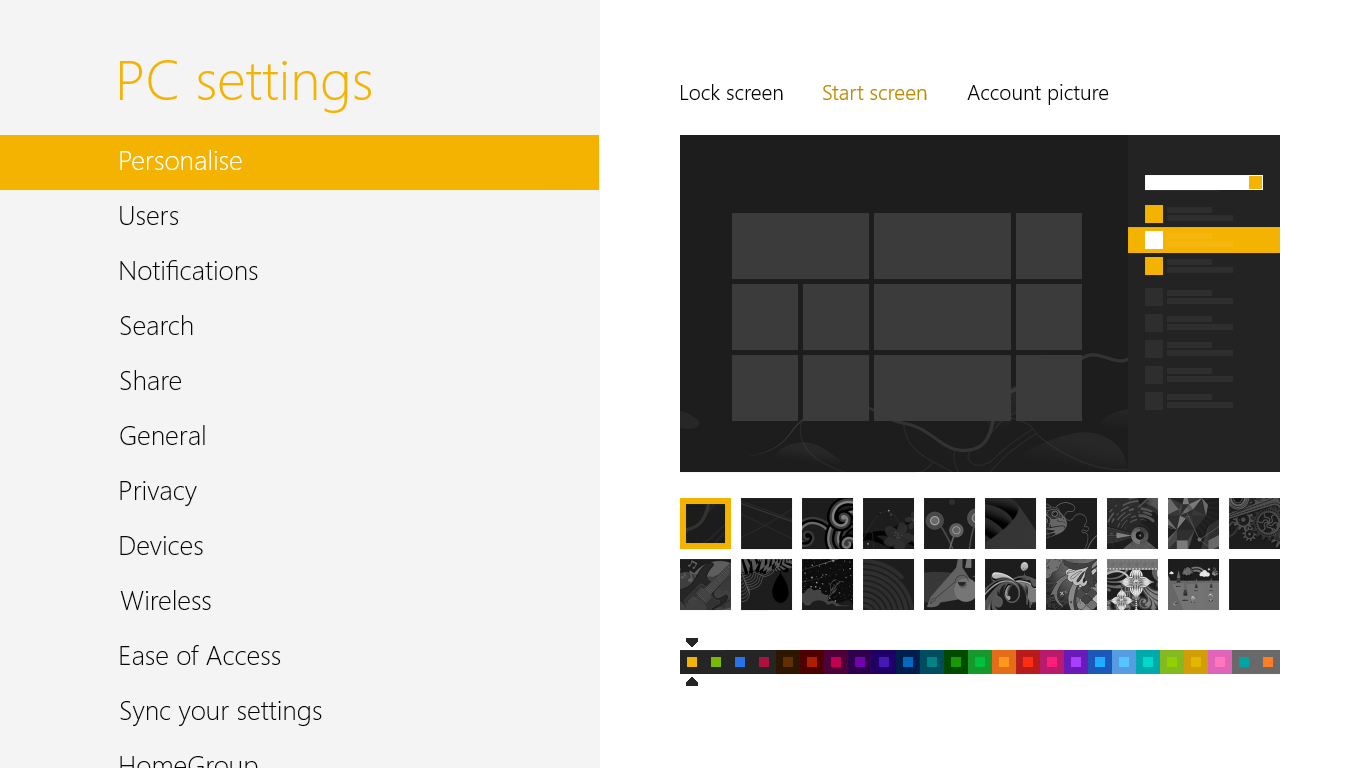This screenshot has height=768, width=1366.
Task: Switch to the Account picture tab
Action: click(x=1037, y=93)
